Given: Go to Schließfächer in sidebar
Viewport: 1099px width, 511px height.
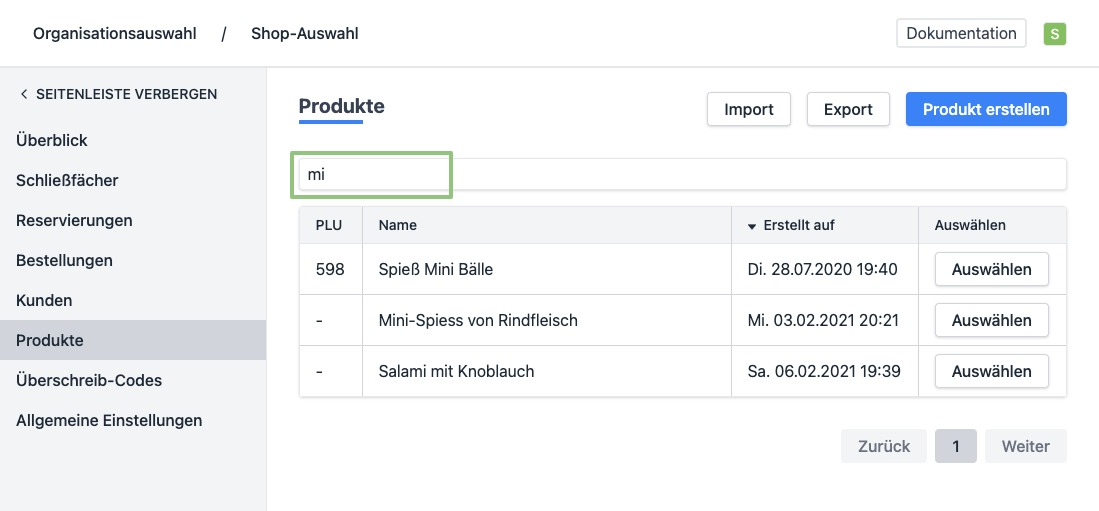Looking at the screenshot, I should coord(67,180).
